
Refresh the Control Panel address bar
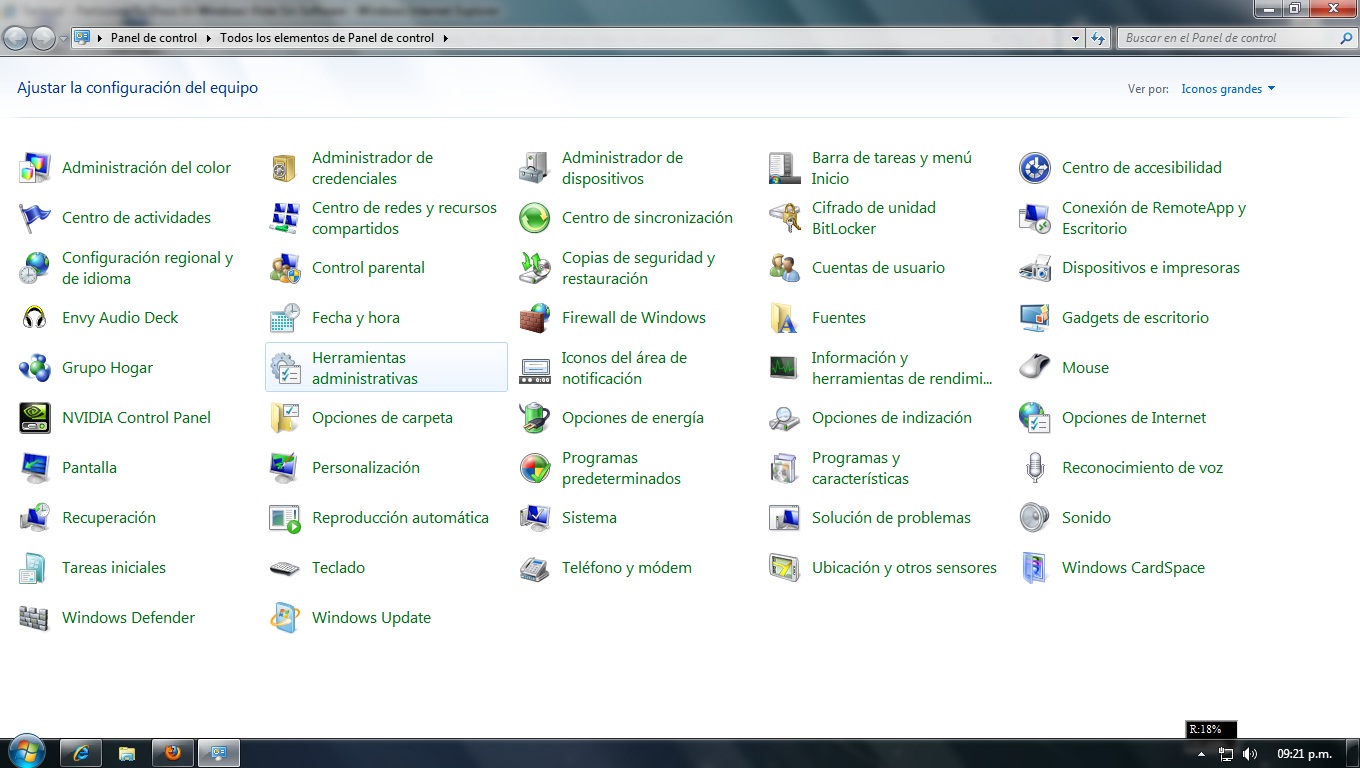coord(1098,38)
